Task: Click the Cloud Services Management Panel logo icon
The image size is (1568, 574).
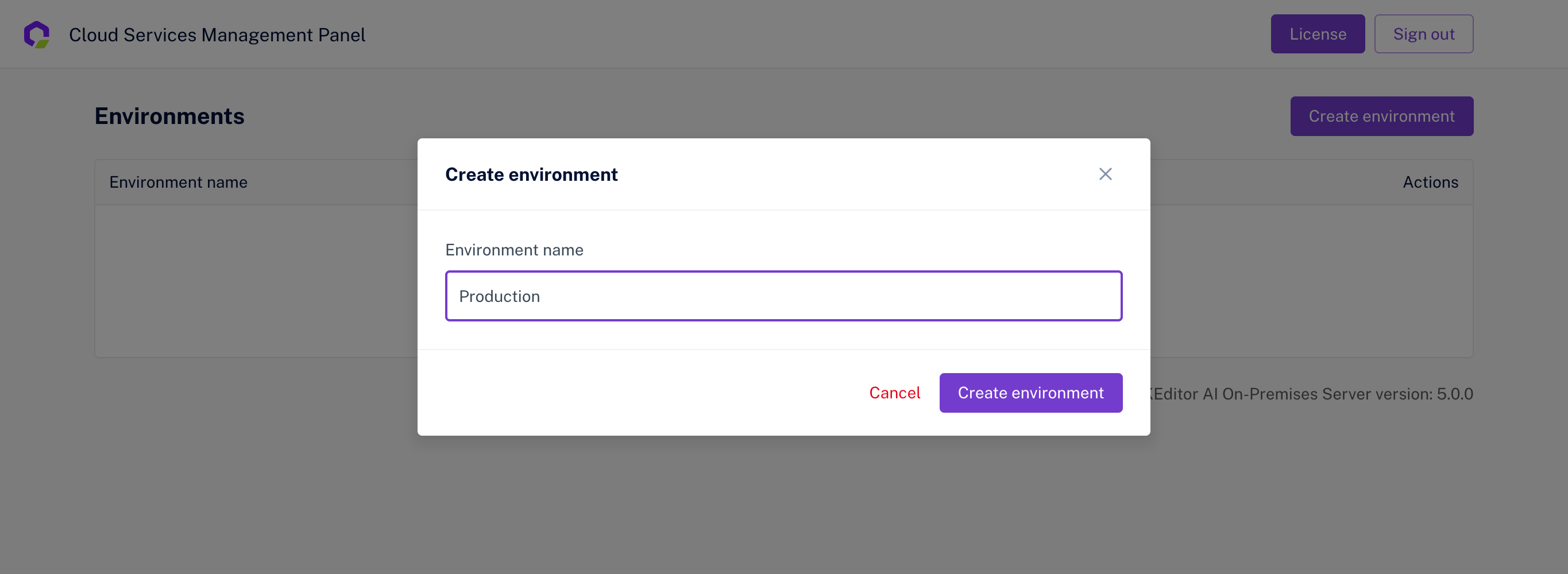Action: [37, 34]
